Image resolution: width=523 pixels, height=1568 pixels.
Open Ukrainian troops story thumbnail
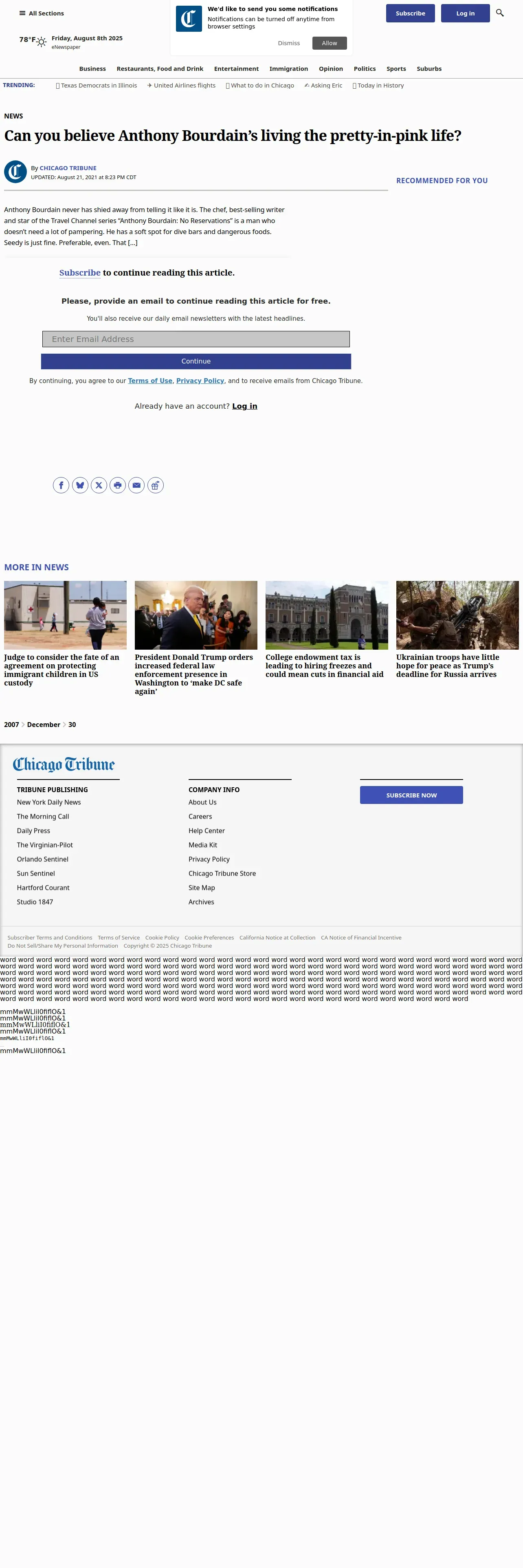(x=457, y=615)
